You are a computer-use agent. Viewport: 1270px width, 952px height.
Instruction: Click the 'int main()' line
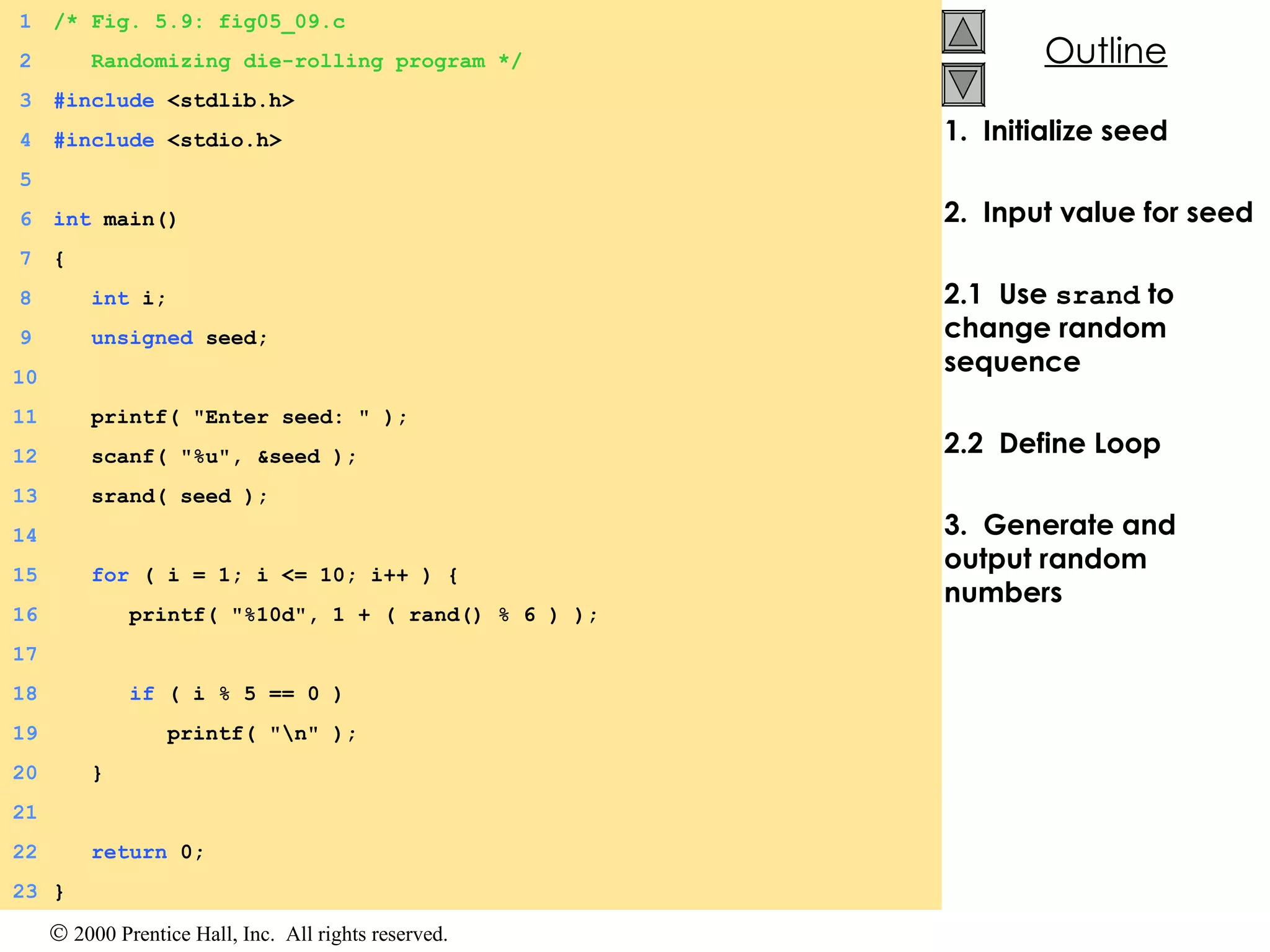tap(115, 219)
